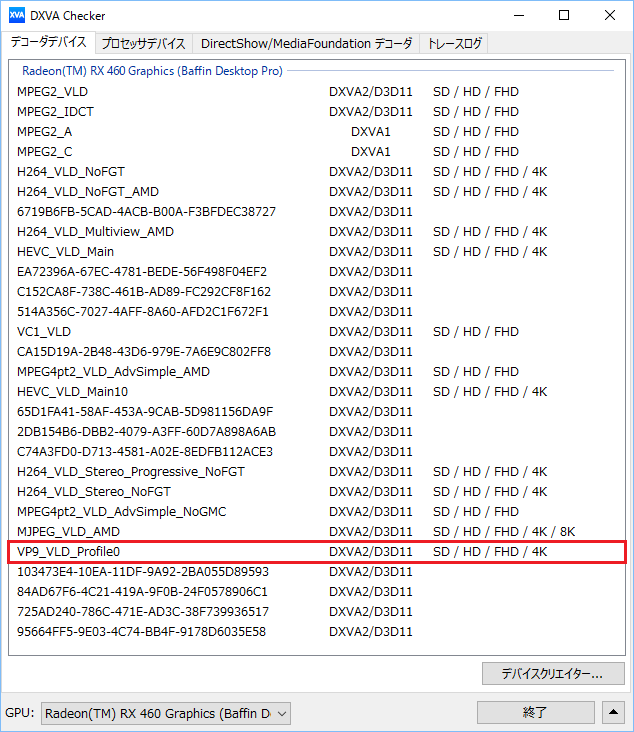Click the resolution list of MJPEG_VLD_AMD ending in 8K
634x732 pixels.
pyautogui.click(x=504, y=532)
